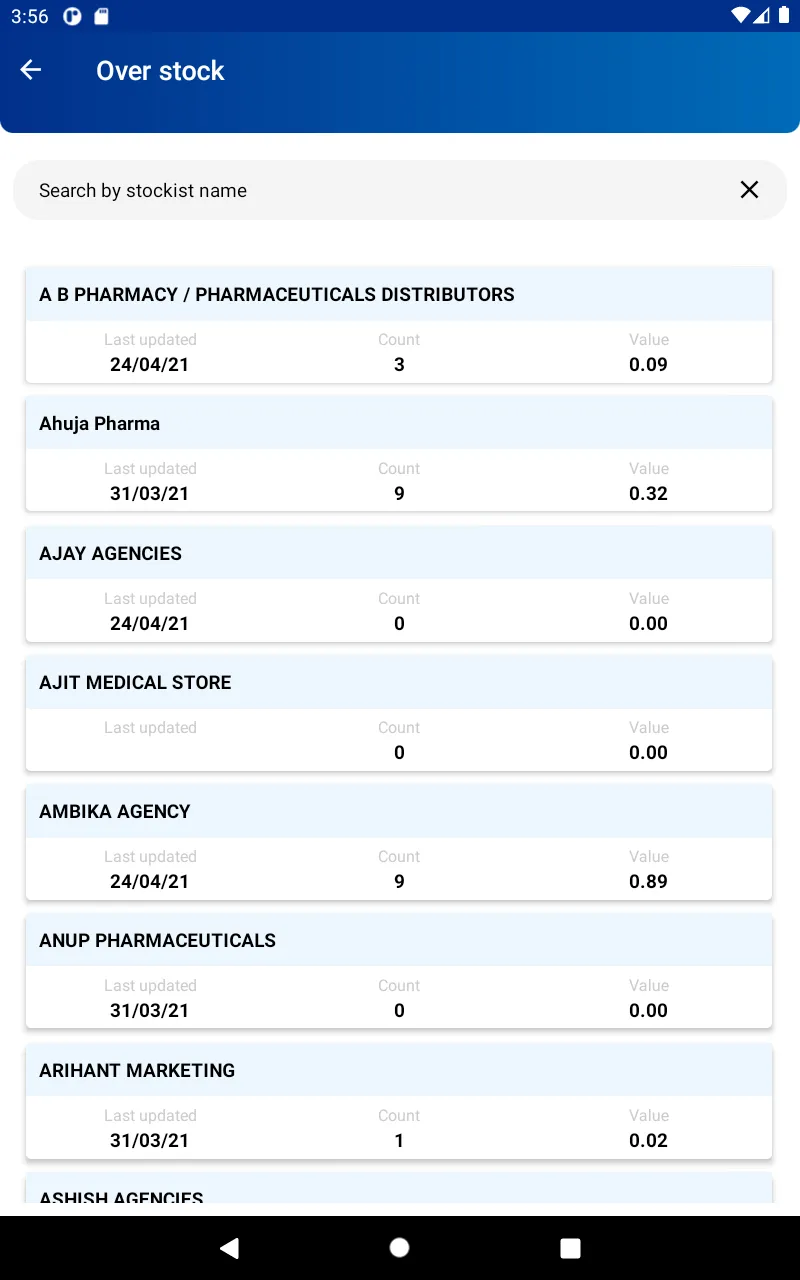Viewport: 800px width, 1280px height.
Task: Open ANUP PHARMACEUTICALS stockist card
Action: pyautogui.click(x=399, y=971)
